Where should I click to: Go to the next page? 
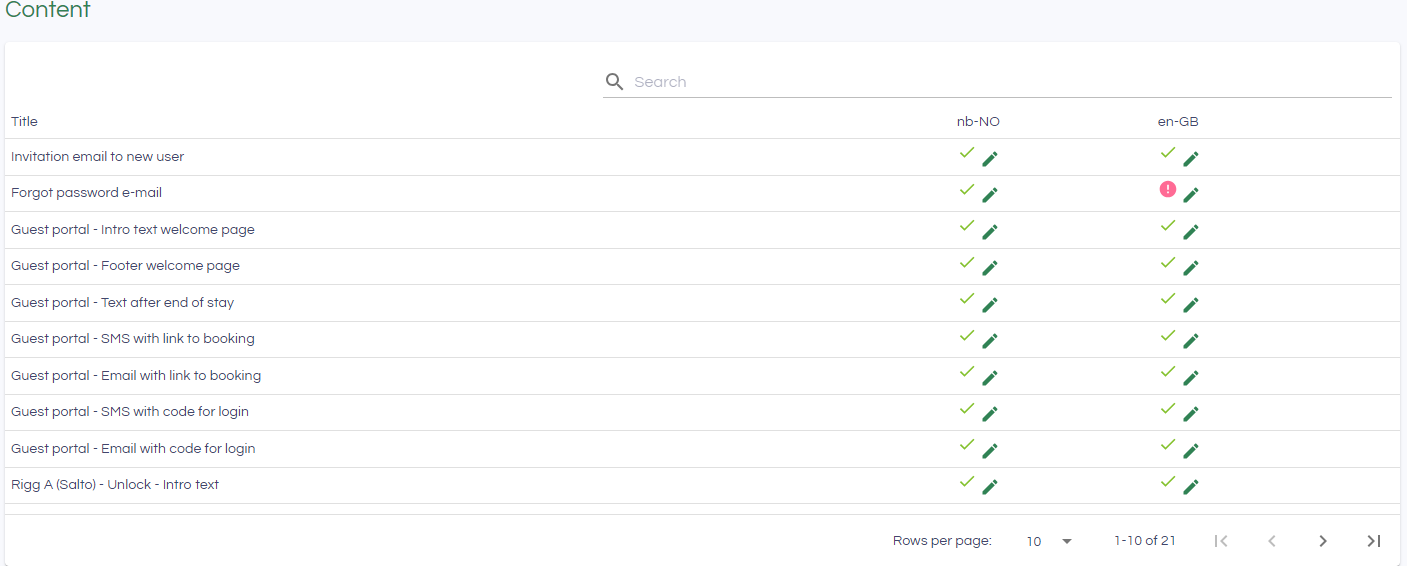[1323, 541]
